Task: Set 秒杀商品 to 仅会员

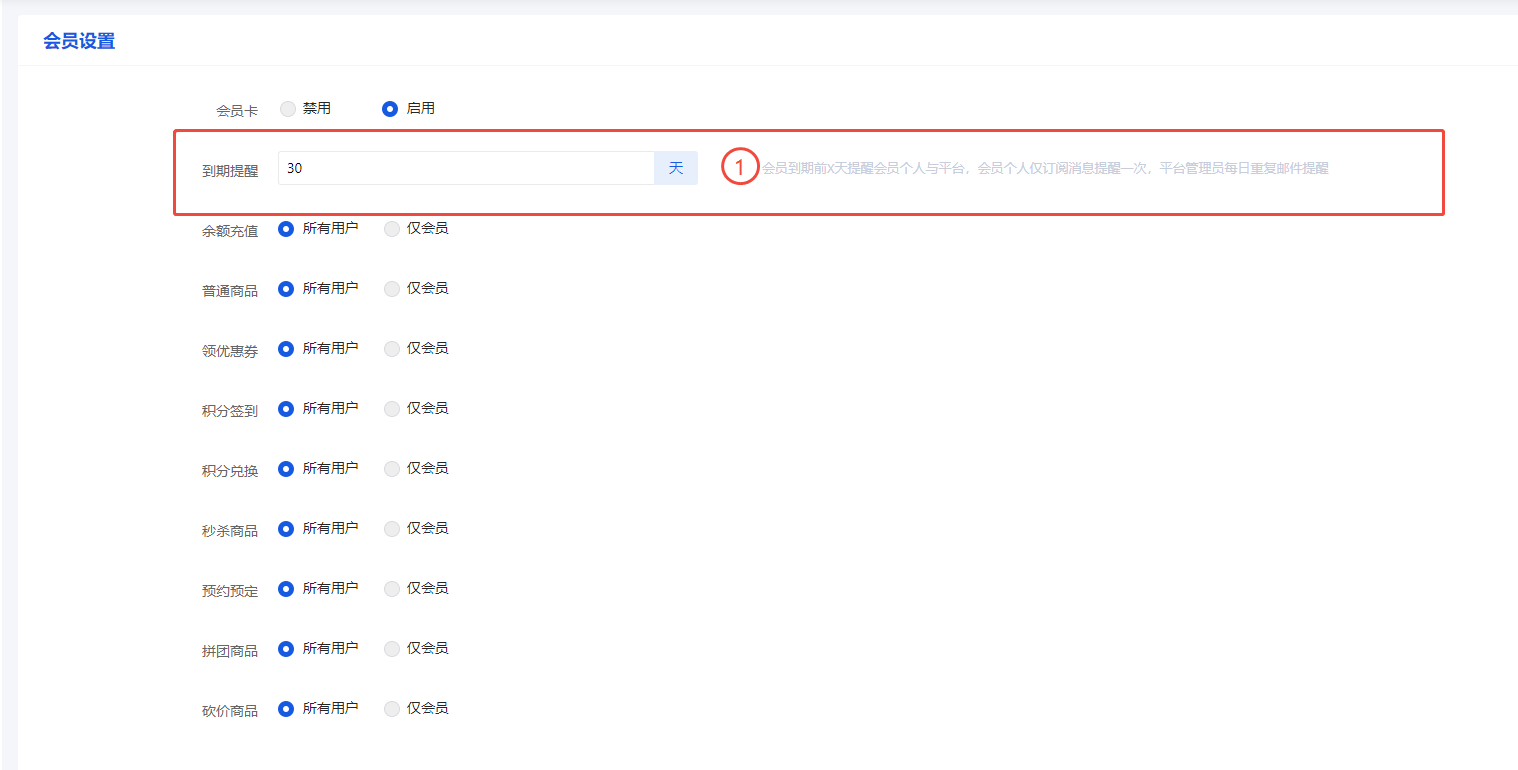Action: [x=392, y=529]
